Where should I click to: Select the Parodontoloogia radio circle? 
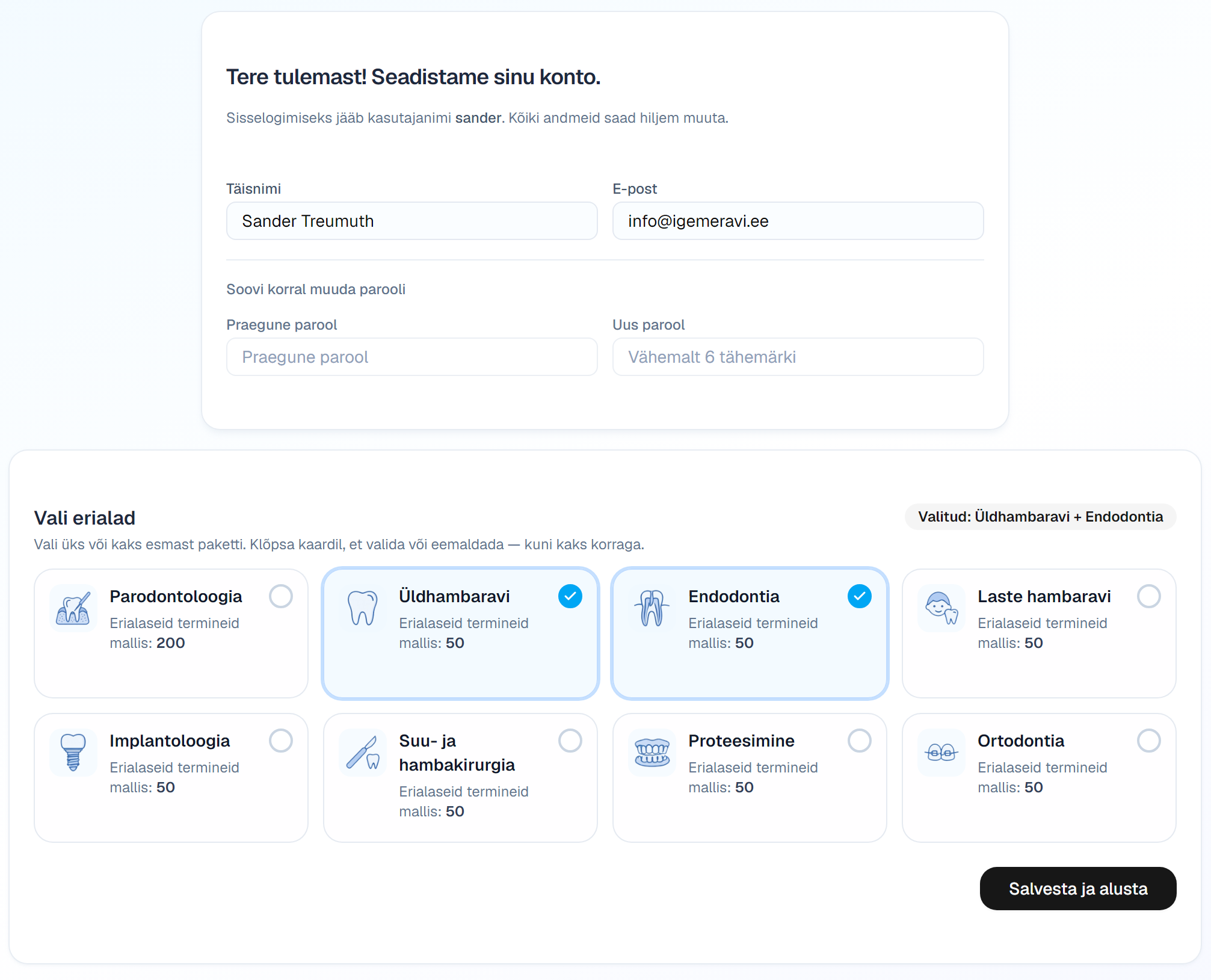click(280, 596)
